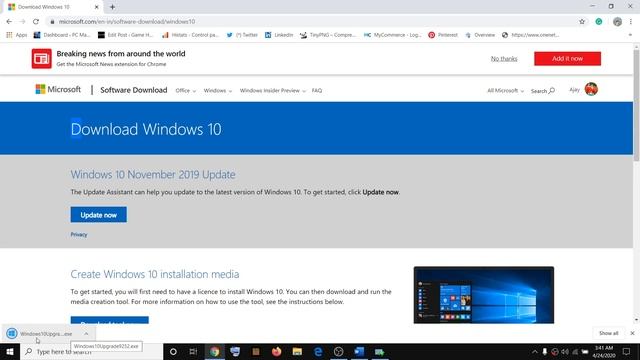
Task: Open the FAQ menu item
Action: click(x=317, y=91)
